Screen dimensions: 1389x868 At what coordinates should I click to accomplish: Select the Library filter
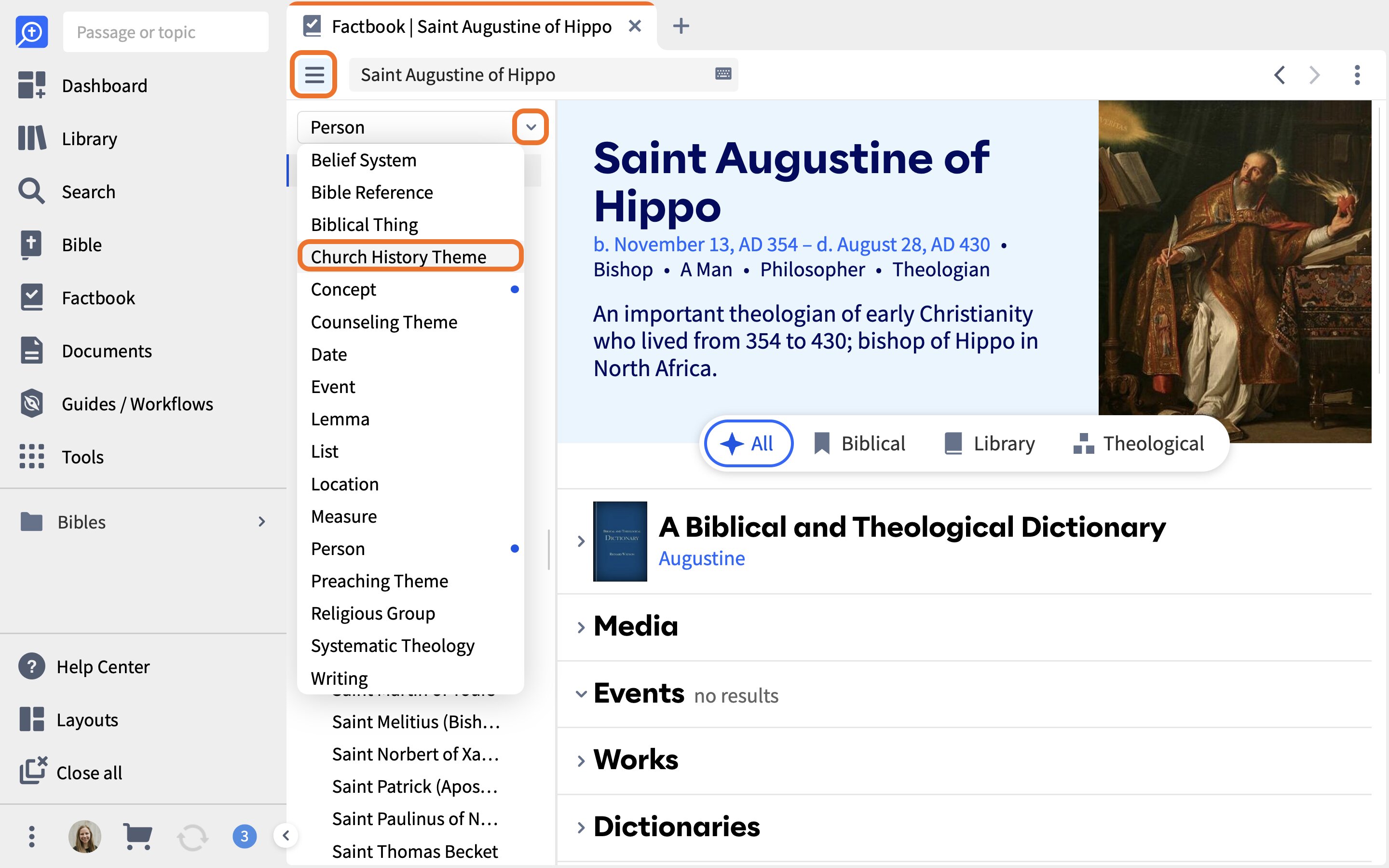(x=990, y=443)
